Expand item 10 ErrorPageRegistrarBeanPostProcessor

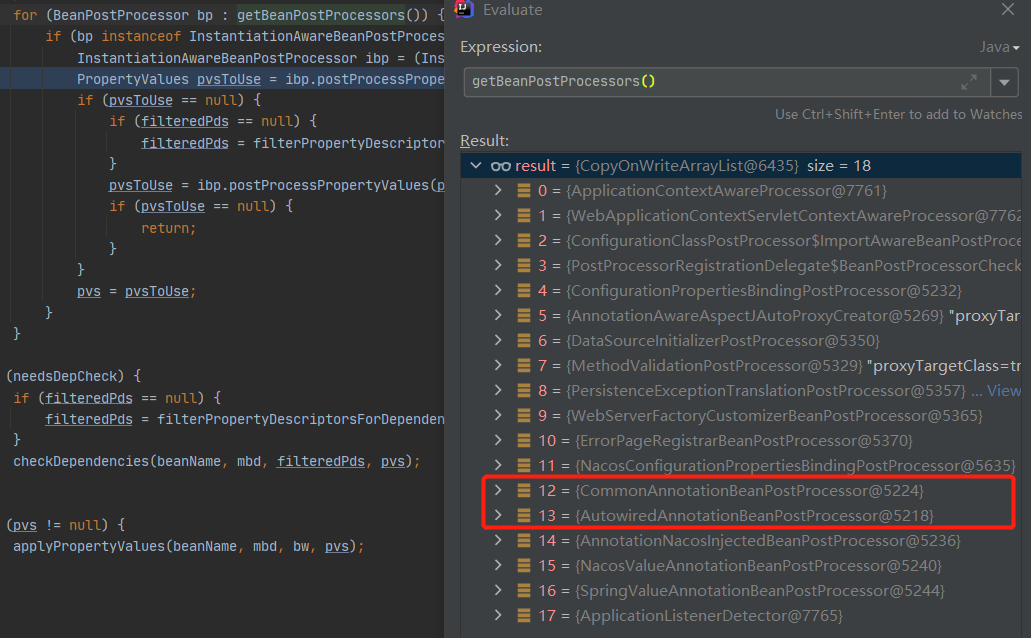[498, 440]
